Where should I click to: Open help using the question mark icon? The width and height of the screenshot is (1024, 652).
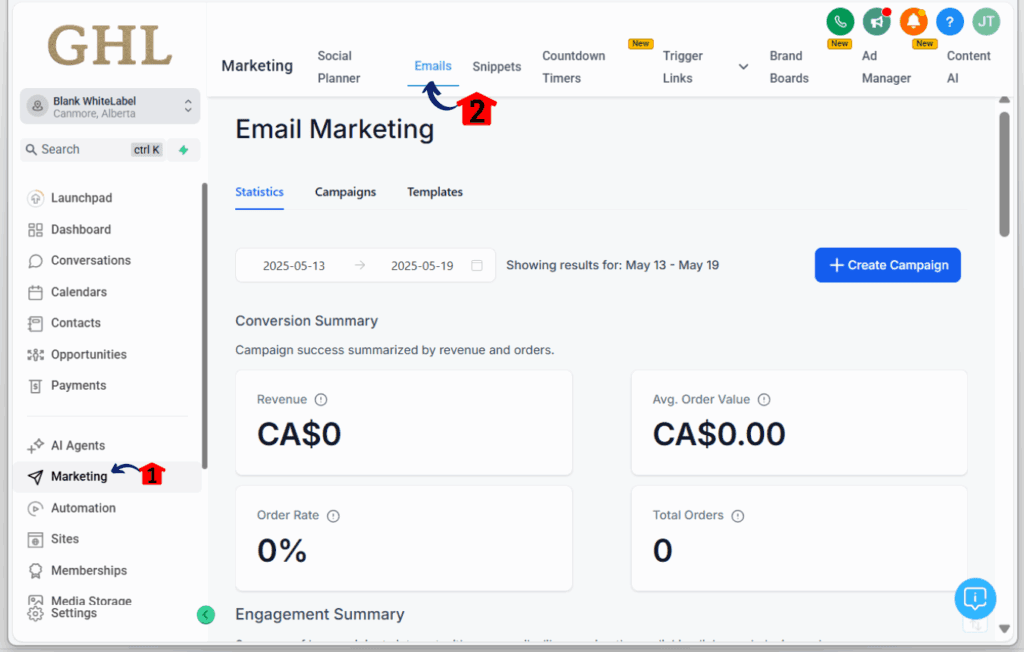pos(949,21)
